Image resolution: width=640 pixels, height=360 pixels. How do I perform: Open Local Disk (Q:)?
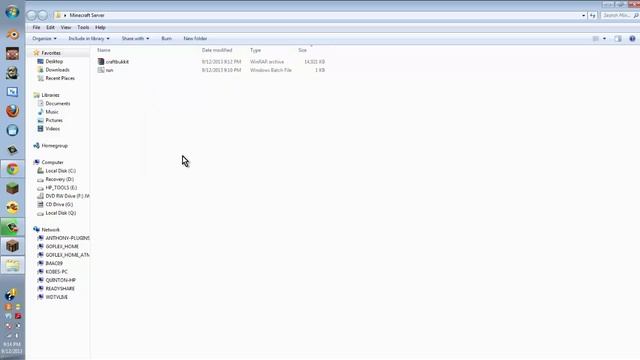60,213
